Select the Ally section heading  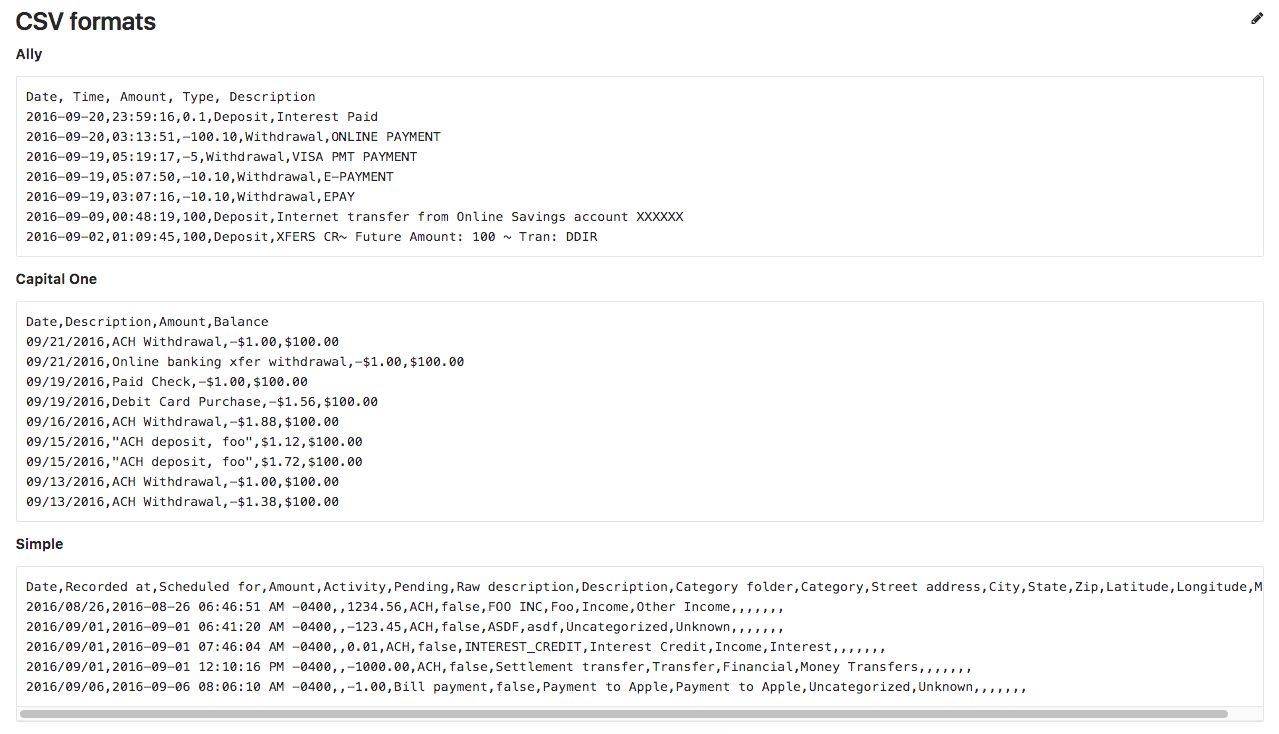coord(28,54)
